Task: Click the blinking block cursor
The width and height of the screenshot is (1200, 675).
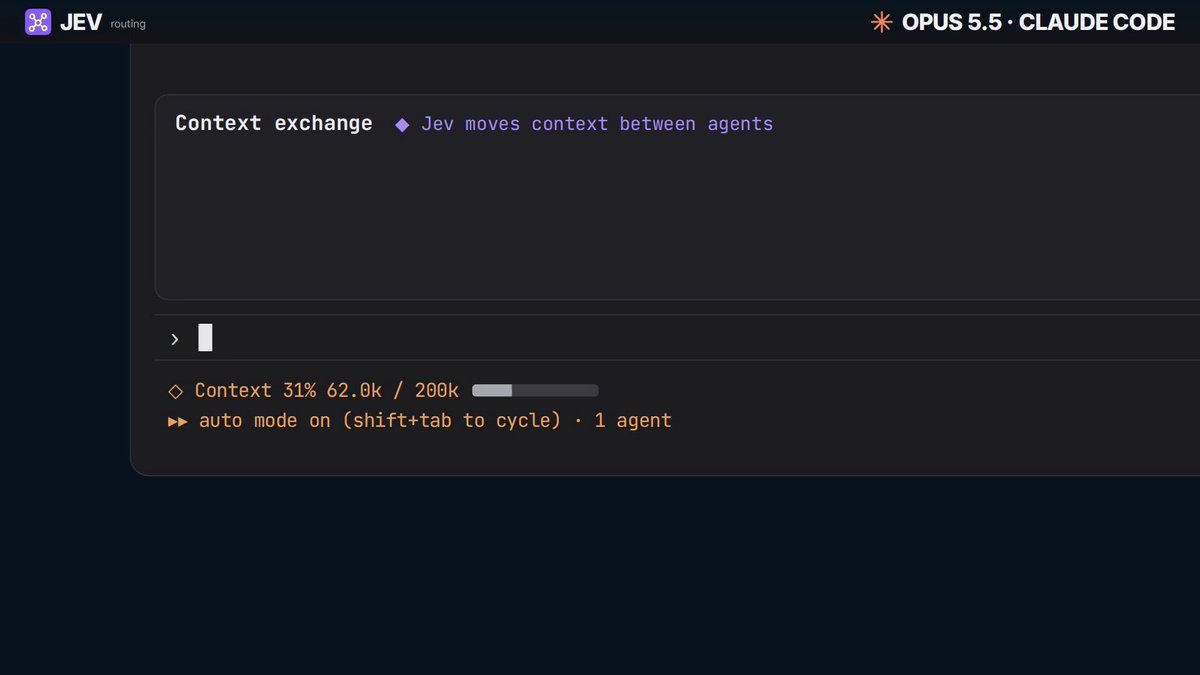Action: (205, 338)
